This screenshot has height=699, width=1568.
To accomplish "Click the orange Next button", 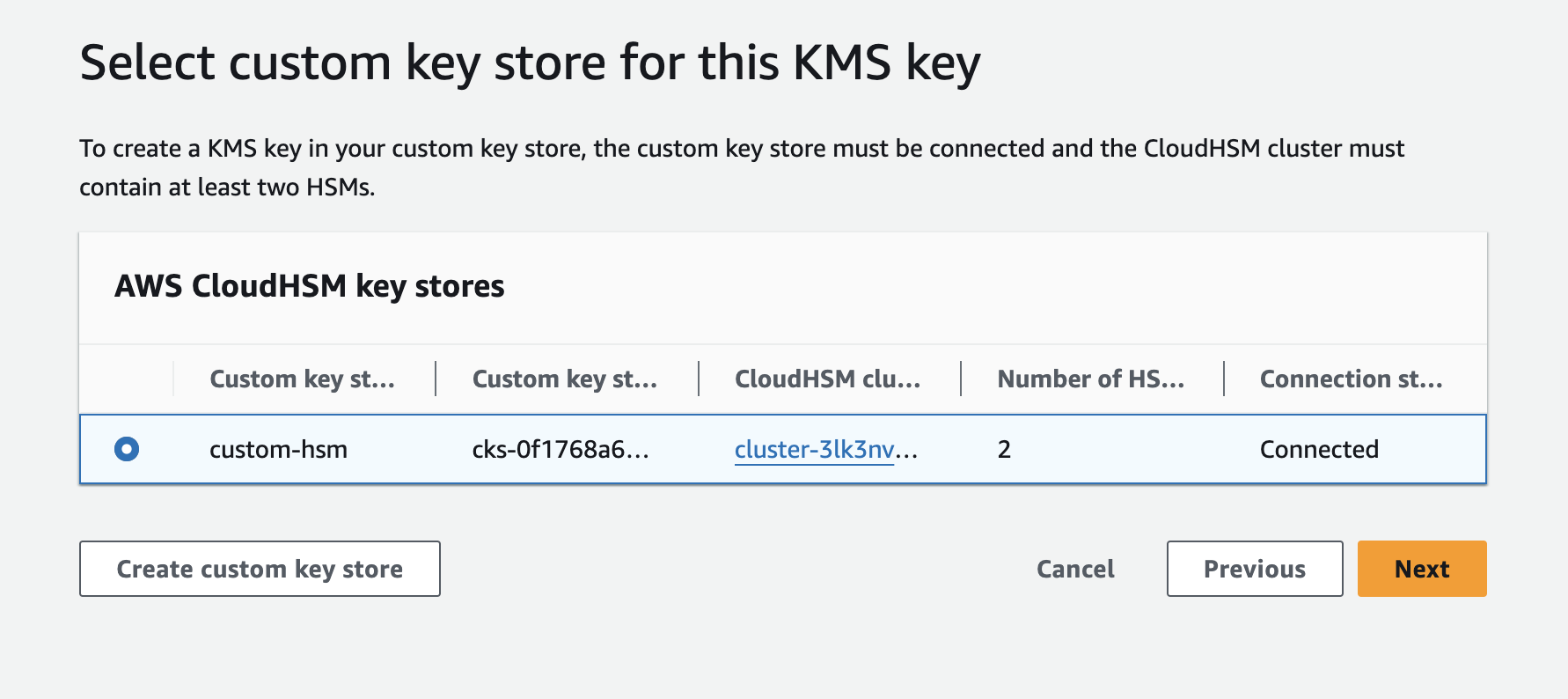I will click(x=1422, y=569).
